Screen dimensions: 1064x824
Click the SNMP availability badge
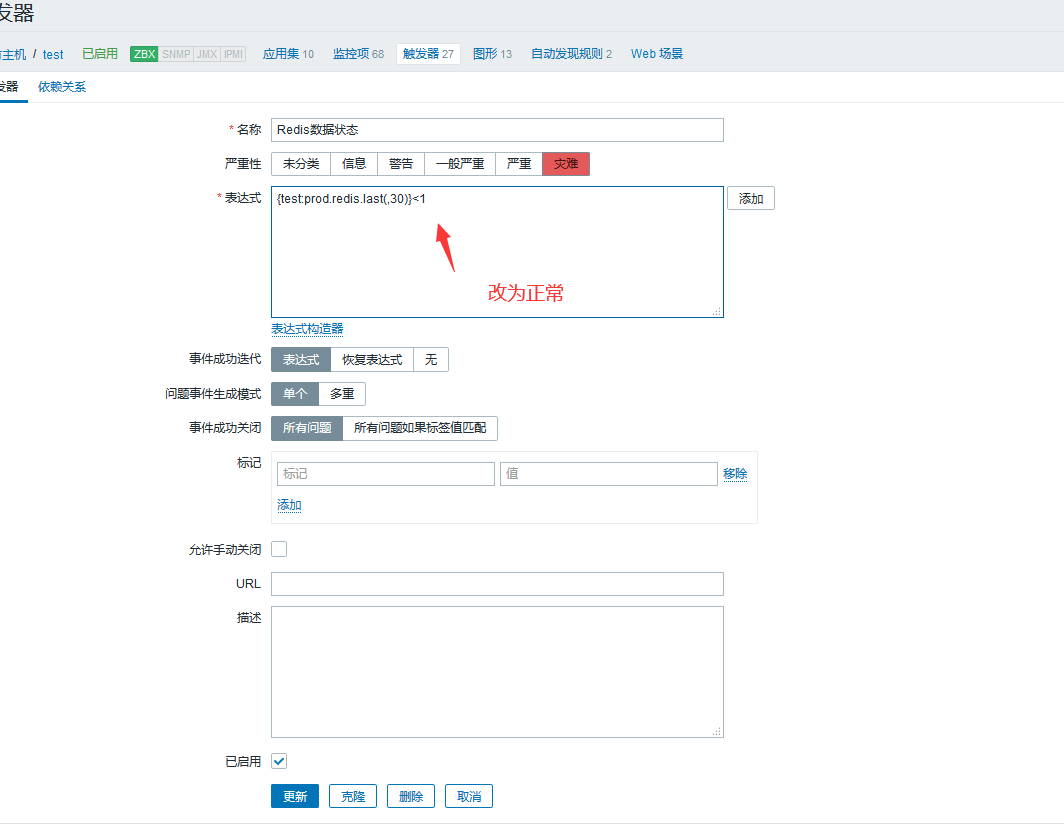click(175, 54)
